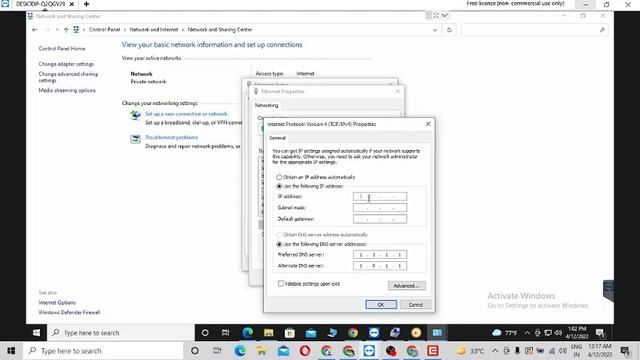The height and width of the screenshot is (360, 640).
Task: Select Use the following DNS server addresses
Action: 279,244
